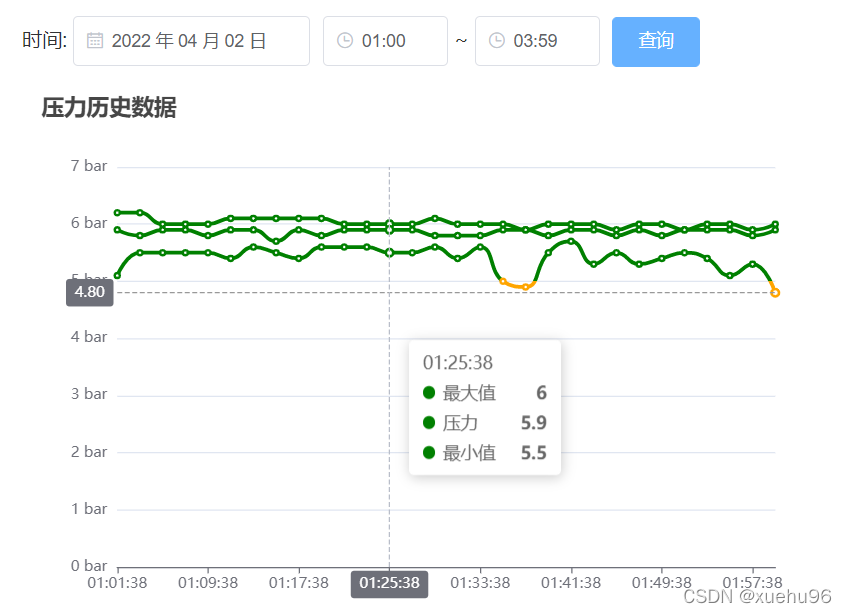Image resolution: width=847 pixels, height=613 pixels.
Task: Click the 0 bar y-axis label
Action: click(89, 565)
